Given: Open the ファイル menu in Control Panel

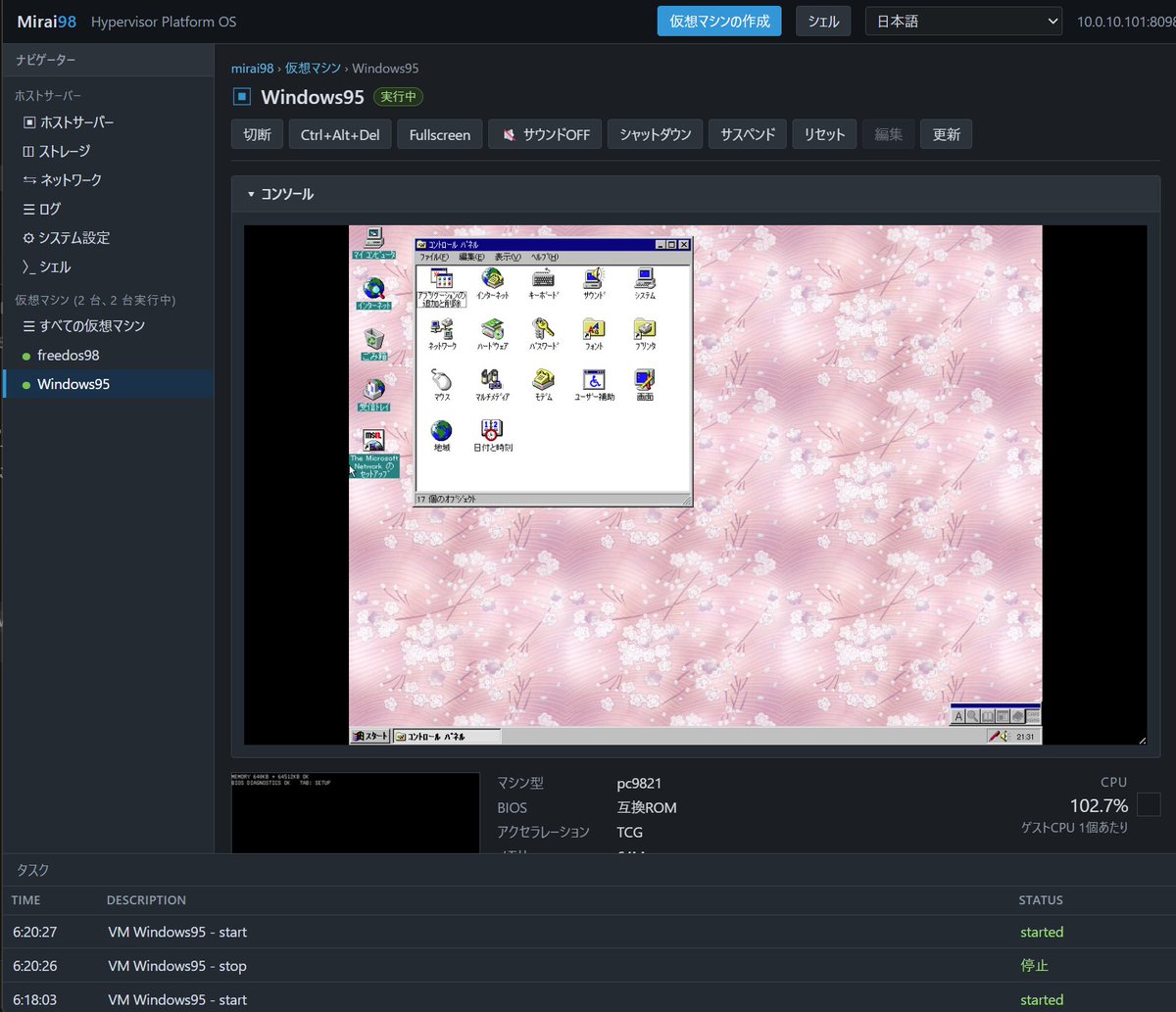Looking at the screenshot, I should (x=433, y=257).
